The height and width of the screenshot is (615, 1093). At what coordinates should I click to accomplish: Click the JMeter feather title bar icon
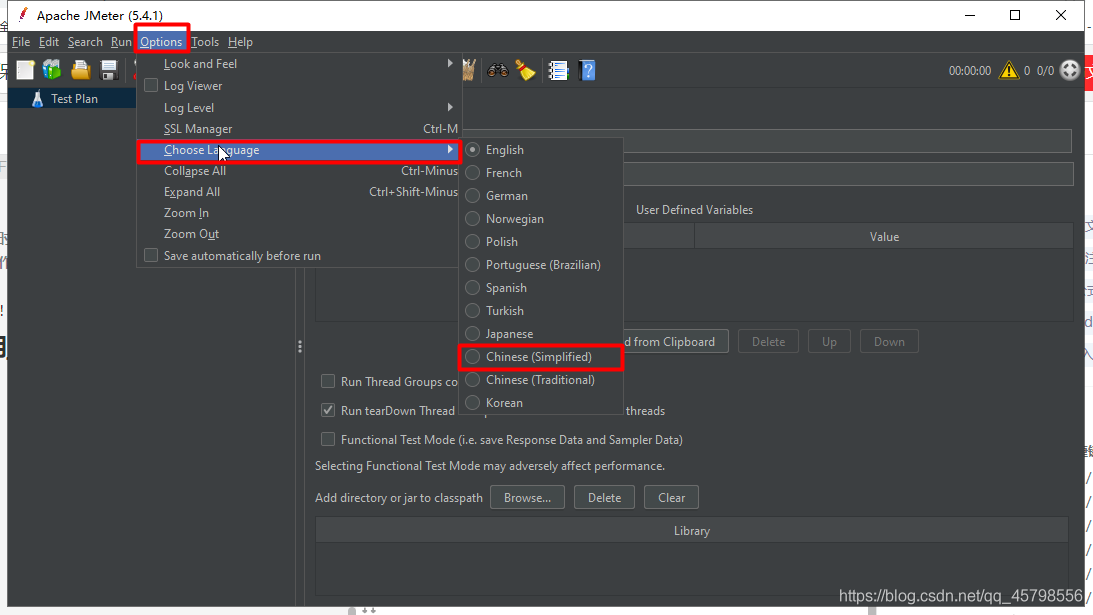[x=23, y=15]
